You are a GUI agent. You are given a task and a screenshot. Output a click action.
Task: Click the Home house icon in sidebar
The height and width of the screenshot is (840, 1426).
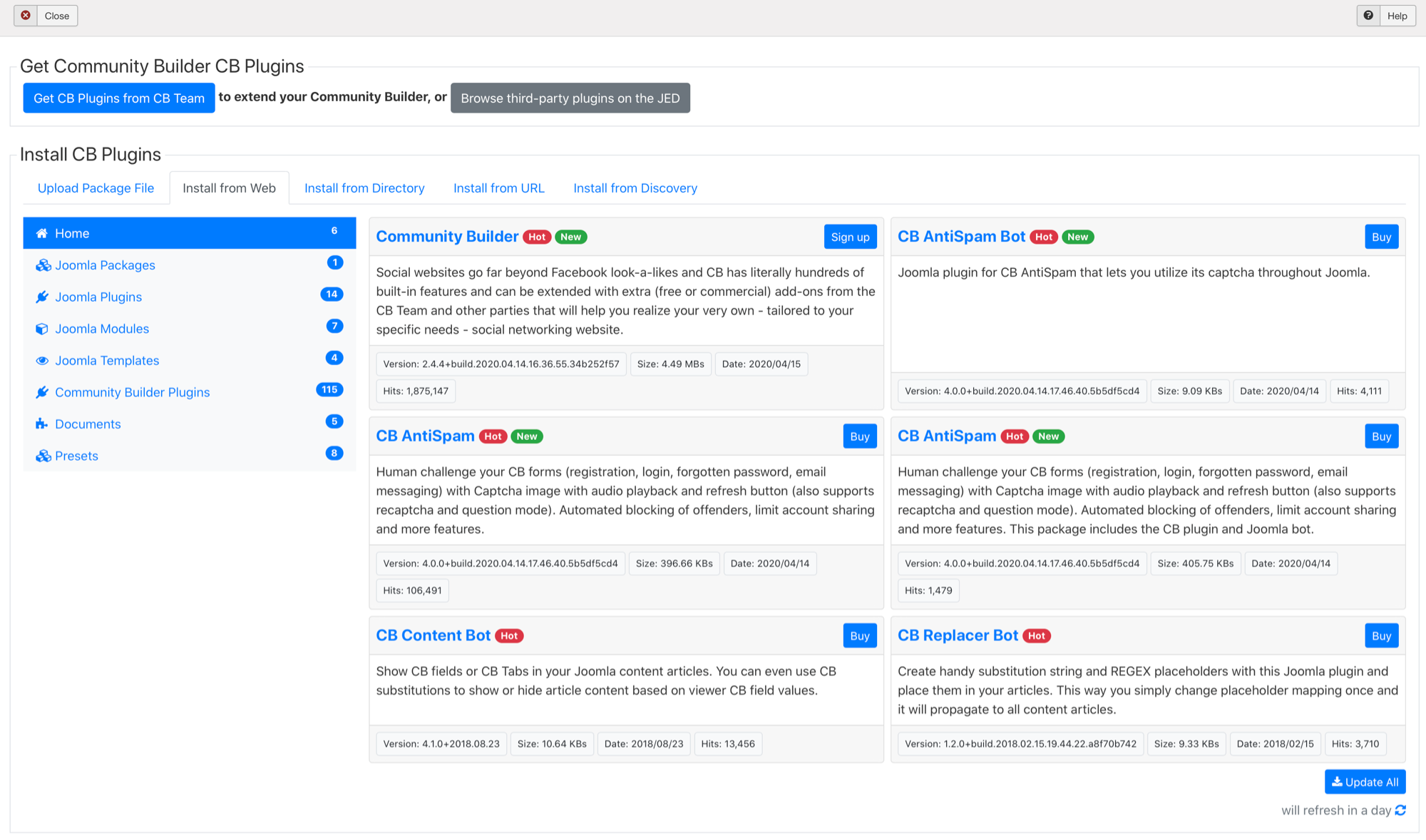tap(42, 233)
